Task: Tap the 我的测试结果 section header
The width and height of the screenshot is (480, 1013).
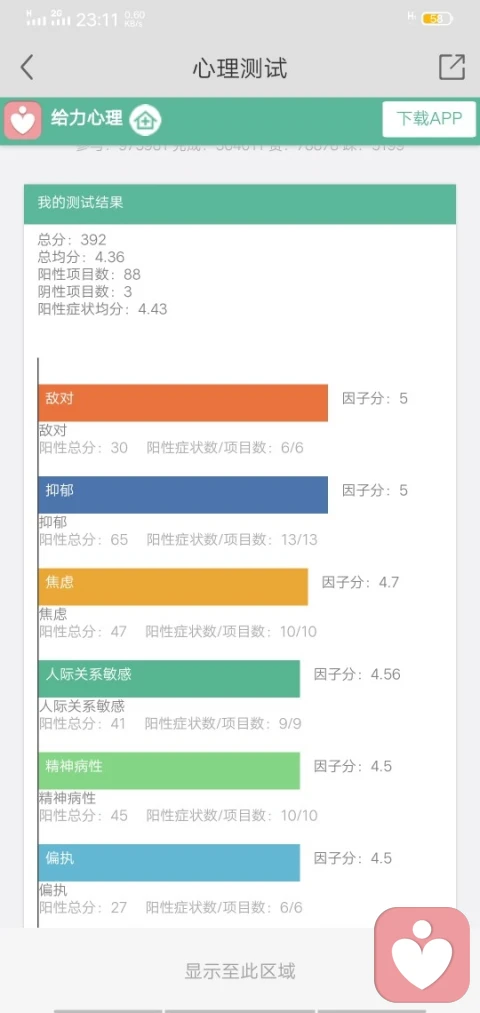Action: pyautogui.click(x=240, y=204)
